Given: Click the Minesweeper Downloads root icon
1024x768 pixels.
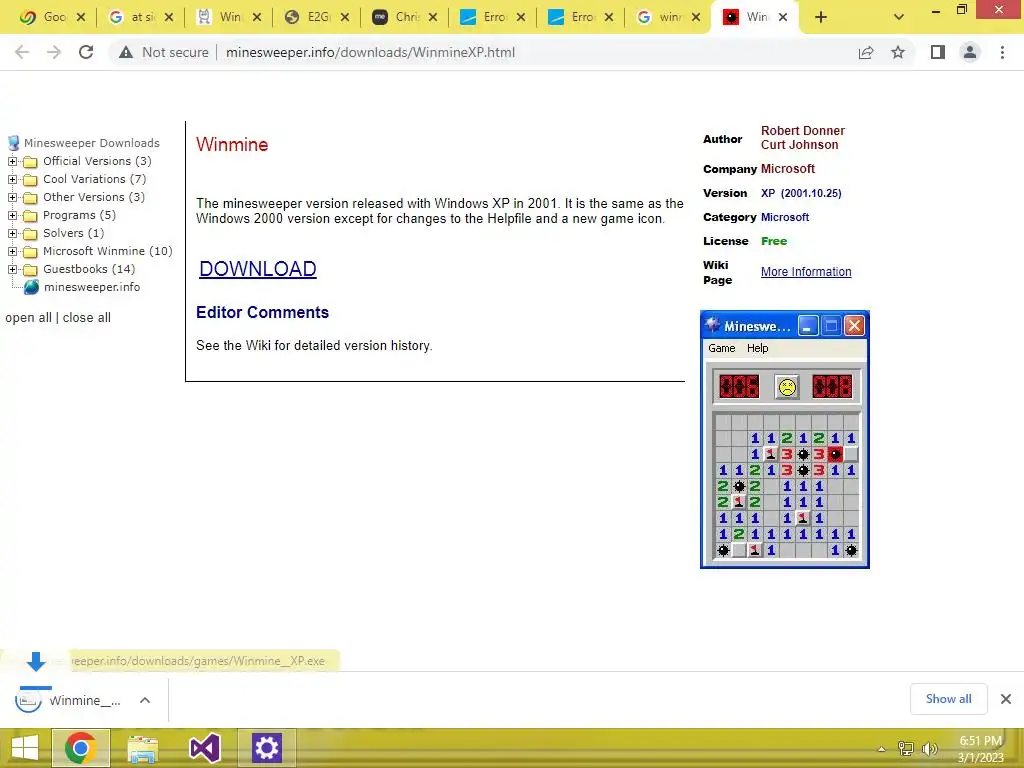Looking at the screenshot, I should tap(13, 143).
